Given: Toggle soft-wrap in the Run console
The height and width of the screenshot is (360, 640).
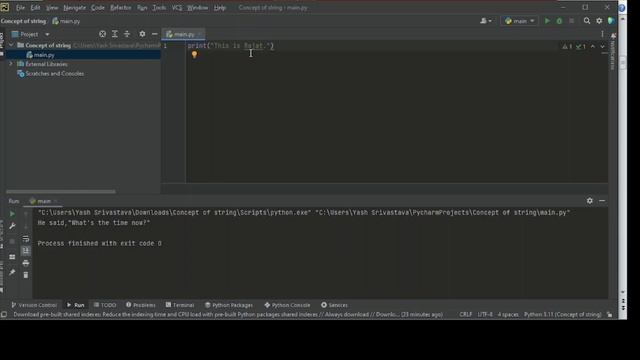Looking at the screenshot, I should [x=26, y=239].
